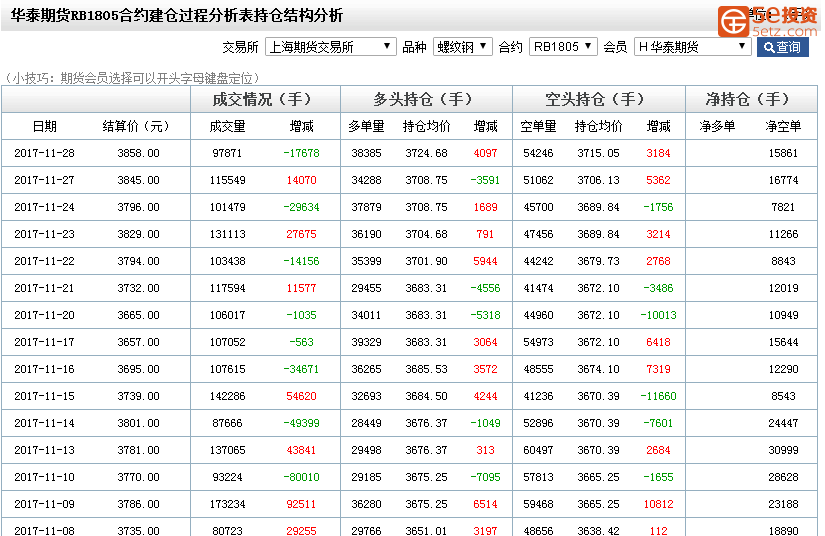
Task: Click settlement price 3858.00
Action: coord(138,153)
